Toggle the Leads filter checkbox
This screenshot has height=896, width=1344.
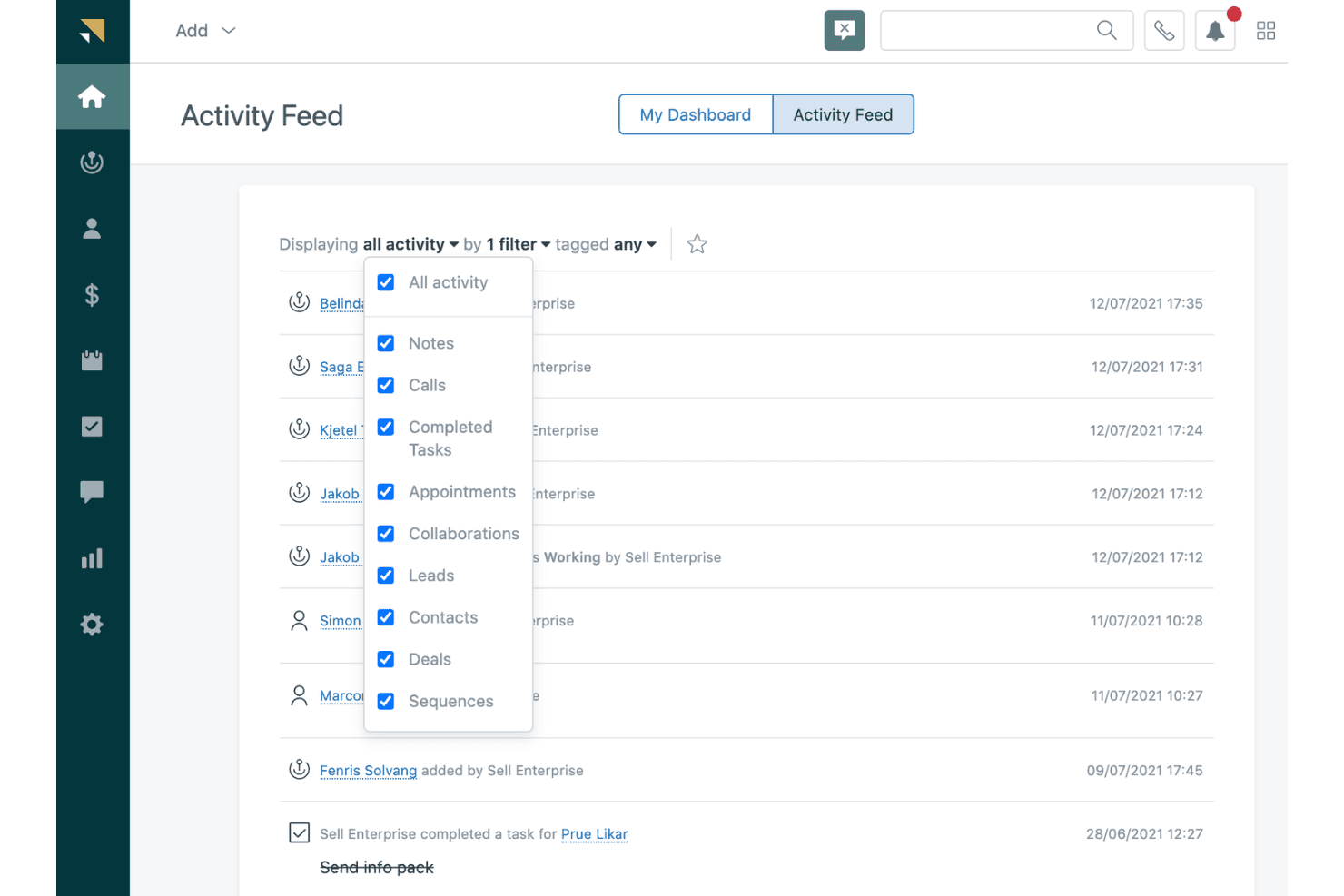[x=386, y=576]
